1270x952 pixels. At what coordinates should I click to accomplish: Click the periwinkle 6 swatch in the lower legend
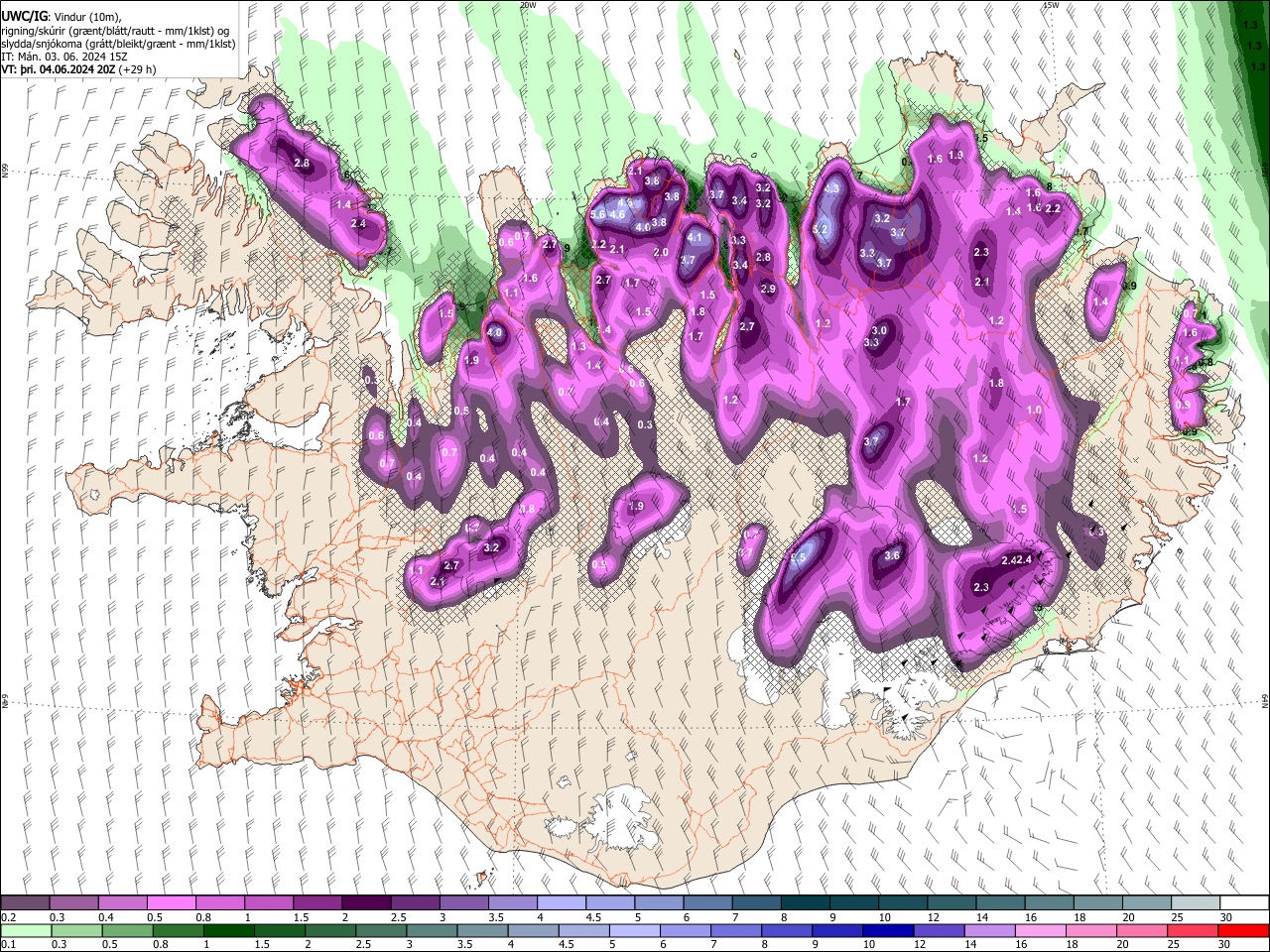(x=686, y=930)
